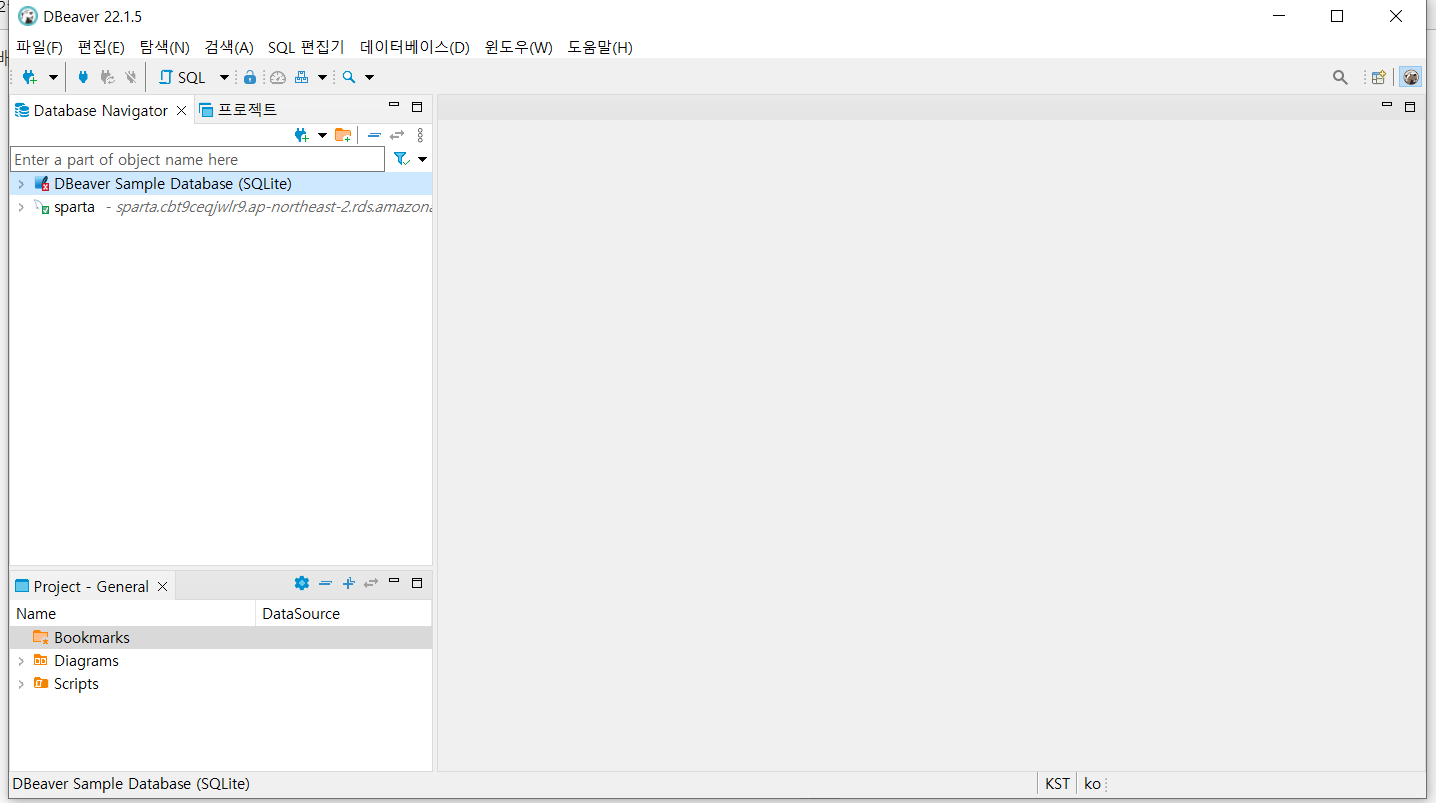Click the grayed Reconnect plug icon
Viewport: 1436px width, 803px height.
point(107,77)
